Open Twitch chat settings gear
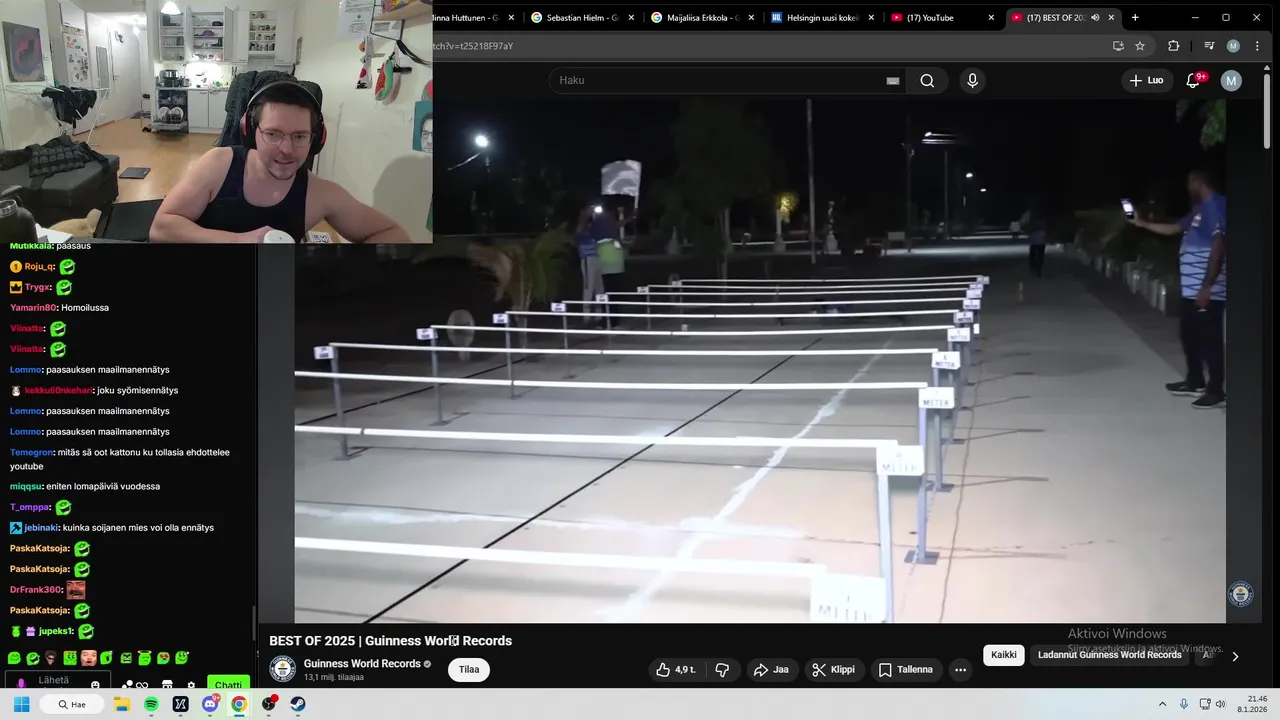 (191, 686)
